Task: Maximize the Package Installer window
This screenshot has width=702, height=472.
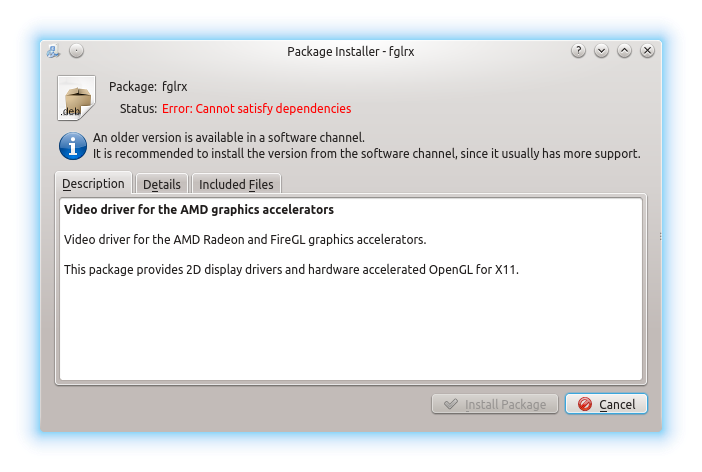Action: tap(624, 51)
